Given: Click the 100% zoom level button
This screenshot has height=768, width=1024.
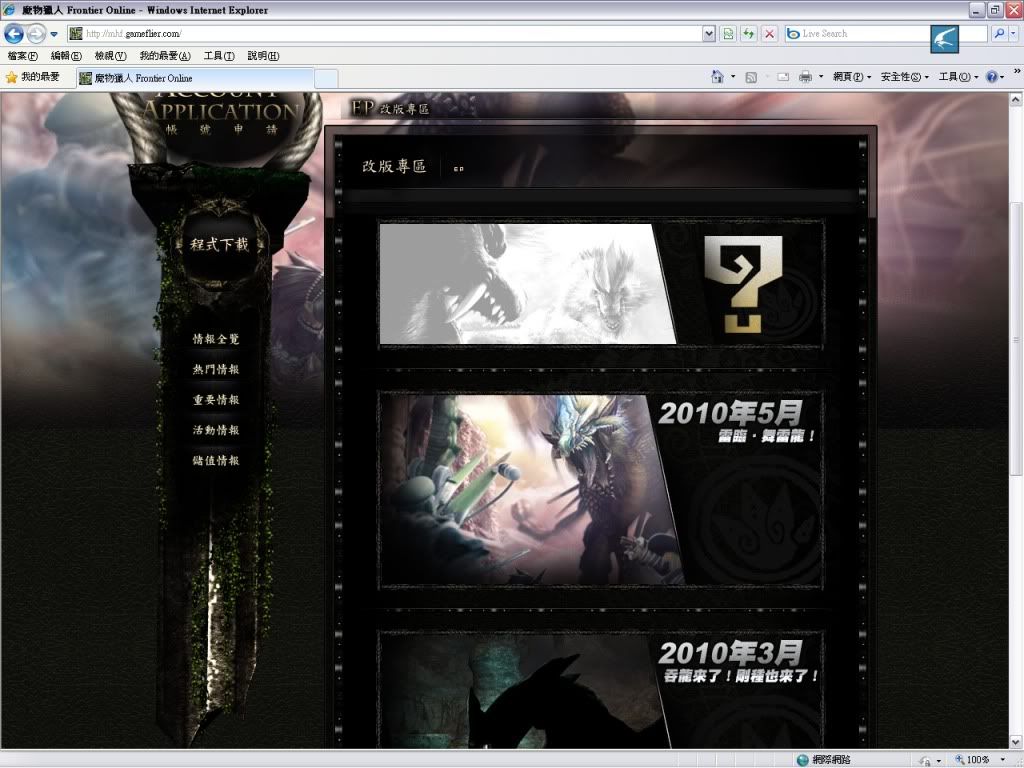Looking at the screenshot, I should click(x=972, y=760).
